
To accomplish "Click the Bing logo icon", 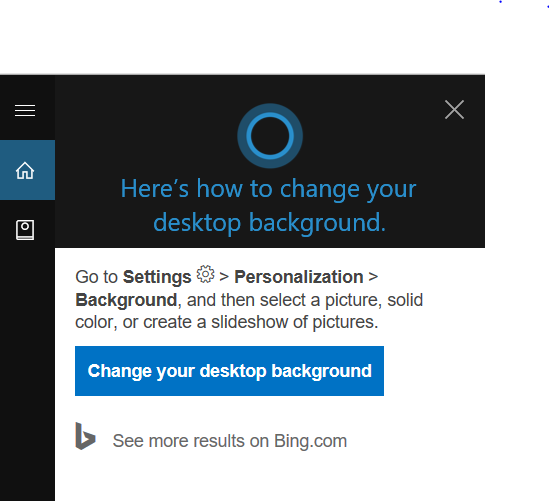I will (x=85, y=436).
